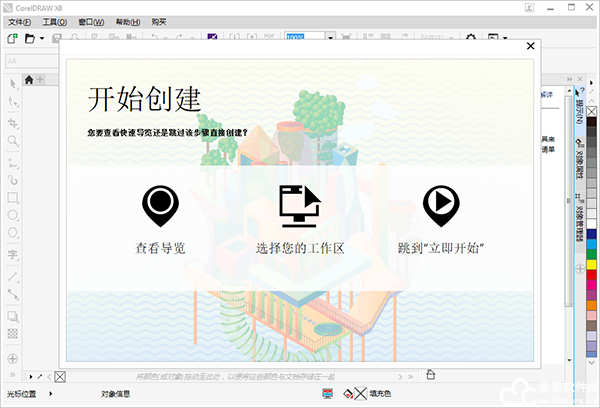
Task: Pick the green swatch in color palette
Action: pos(592,254)
